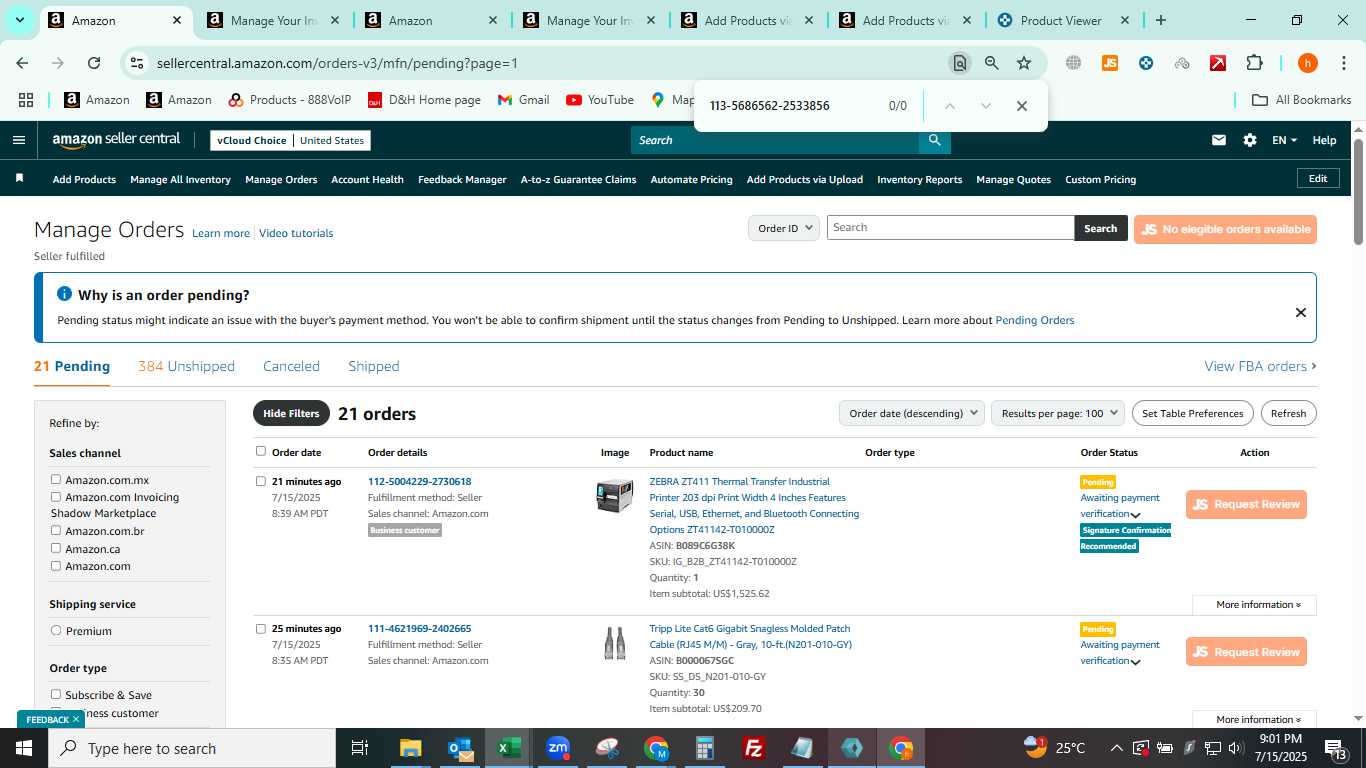1366x768 pixels.
Task: Check the Subscribe & Save order type
Action: pyautogui.click(x=56, y=695)
